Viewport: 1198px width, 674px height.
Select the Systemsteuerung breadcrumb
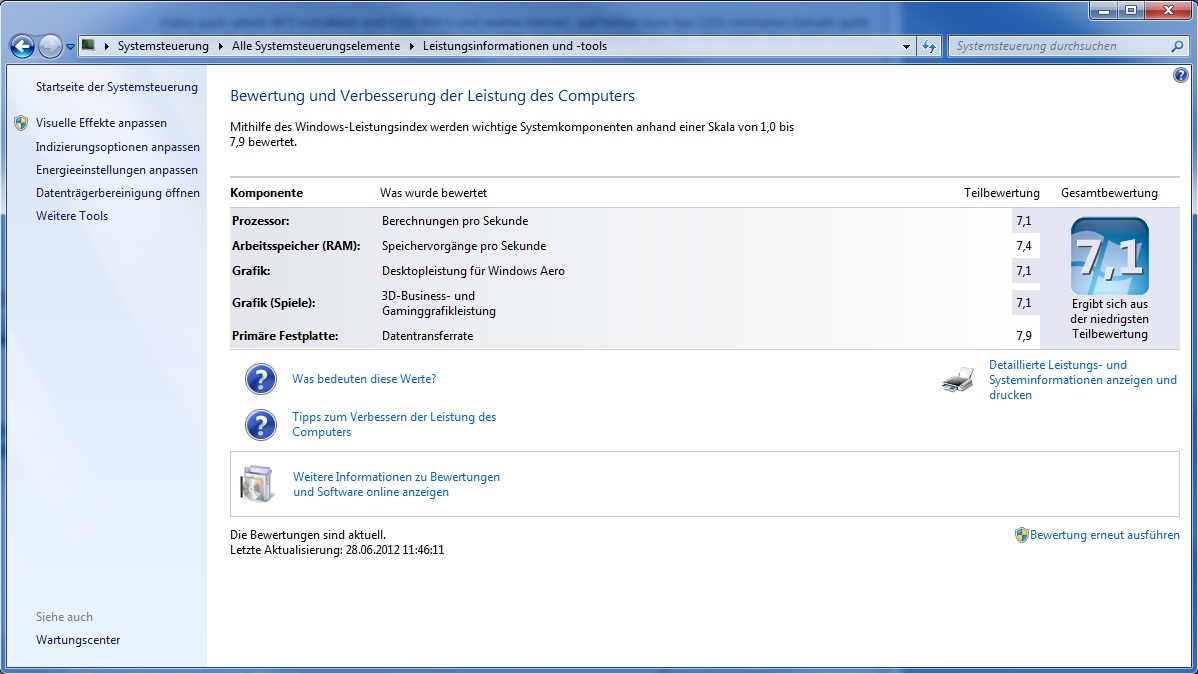click(163, 46)
